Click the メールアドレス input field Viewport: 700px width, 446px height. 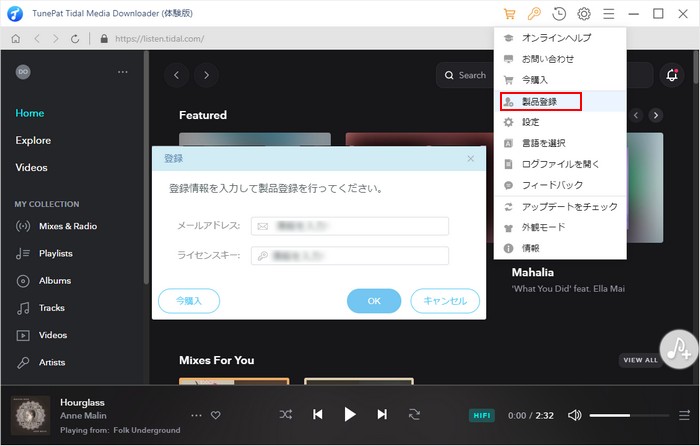(350, 226)
